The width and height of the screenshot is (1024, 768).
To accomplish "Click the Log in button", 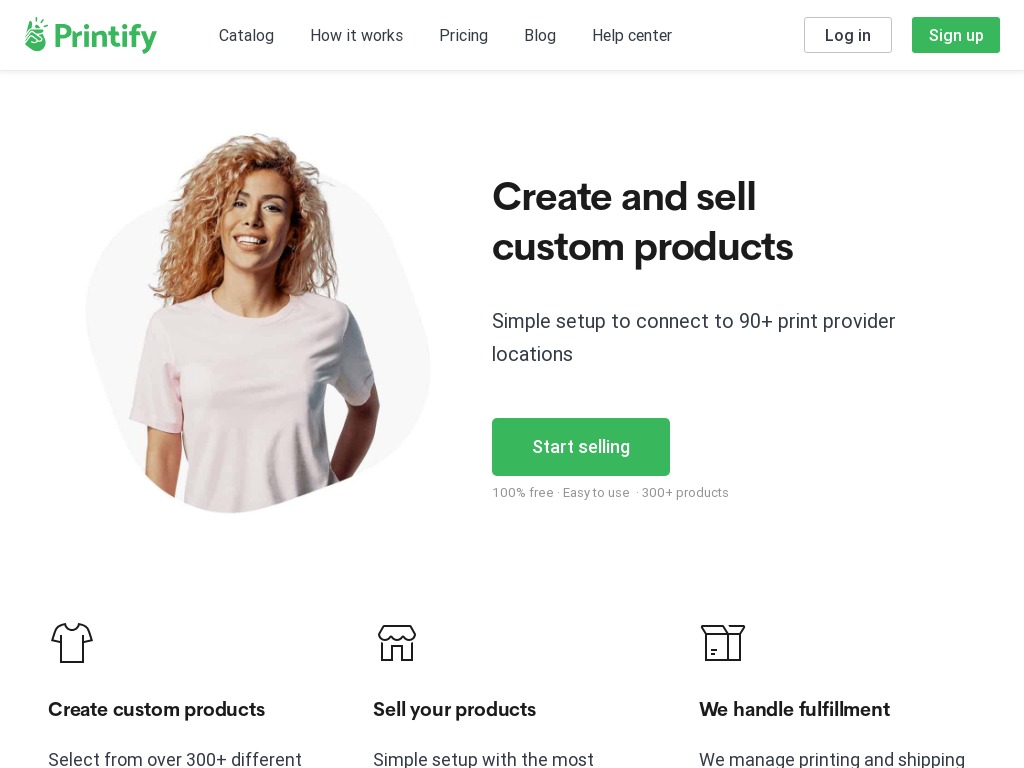I will 848,35.
